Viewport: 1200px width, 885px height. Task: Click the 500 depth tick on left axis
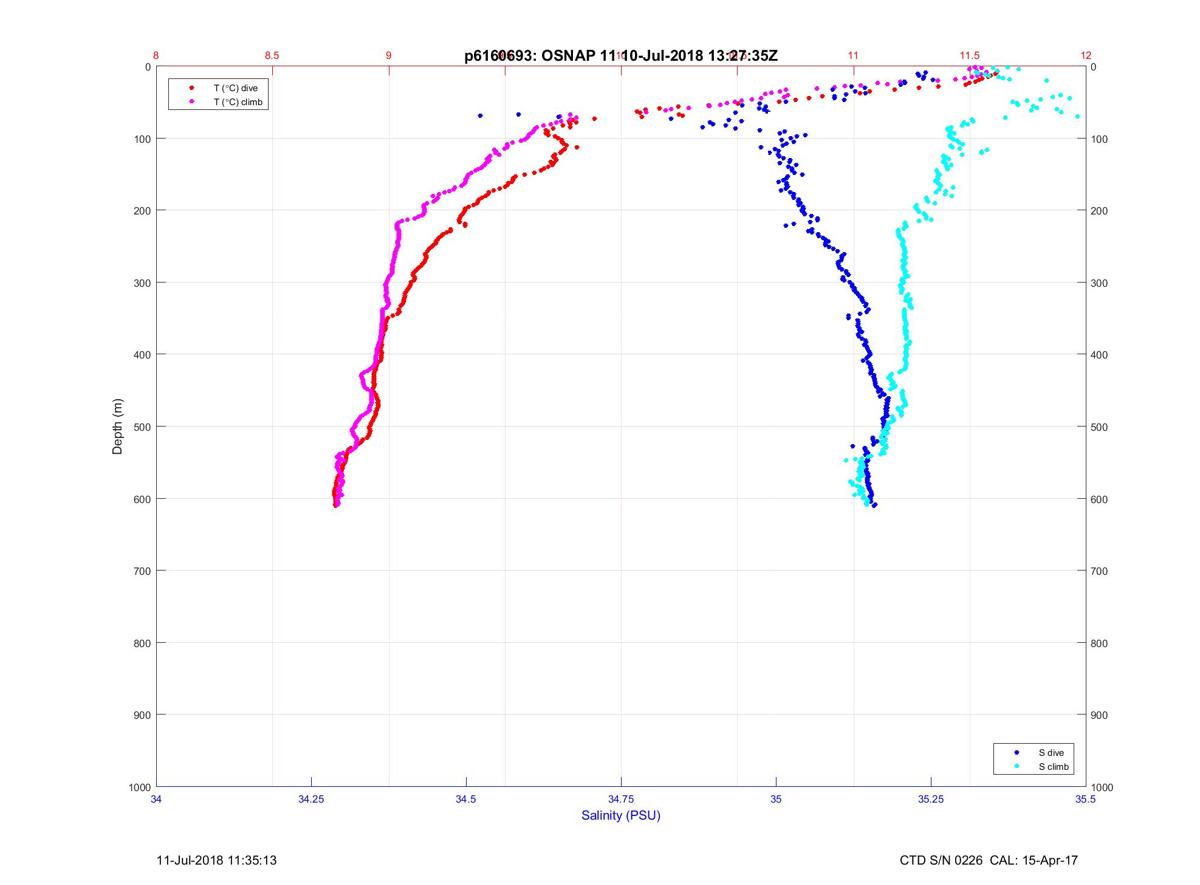click(141, 427)
